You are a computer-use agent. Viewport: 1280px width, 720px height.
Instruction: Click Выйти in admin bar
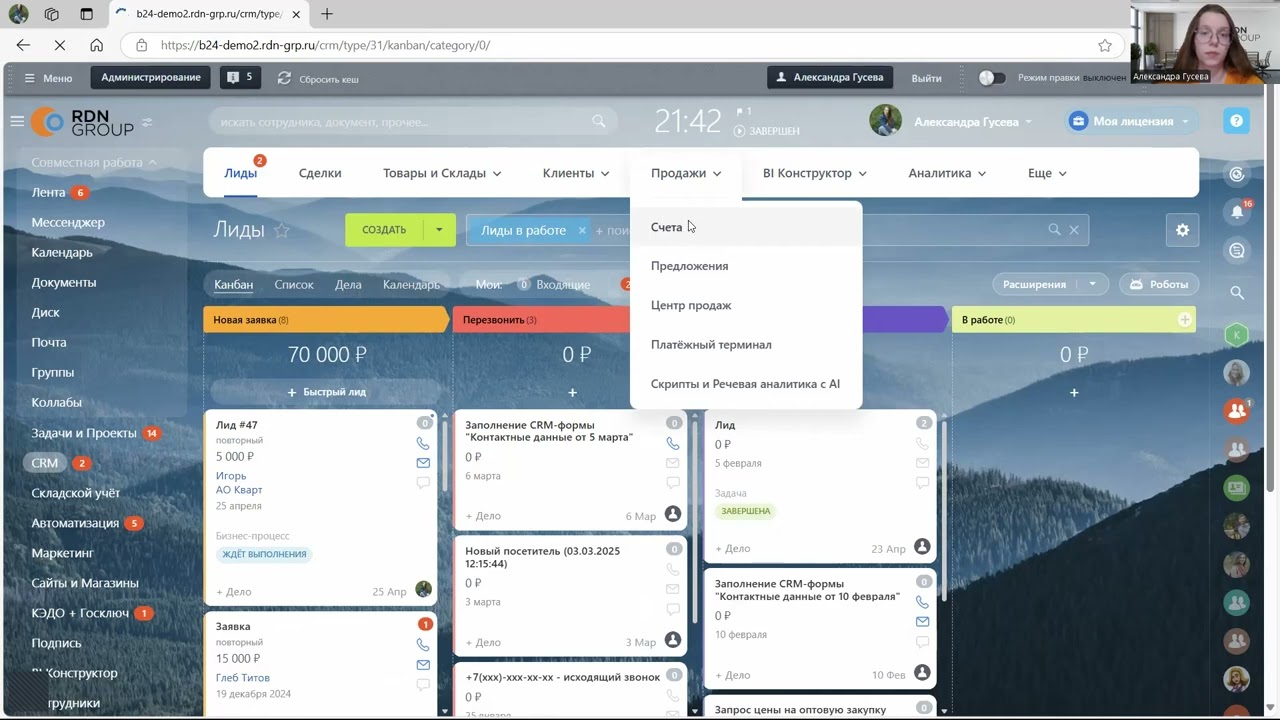click(926, 78)
